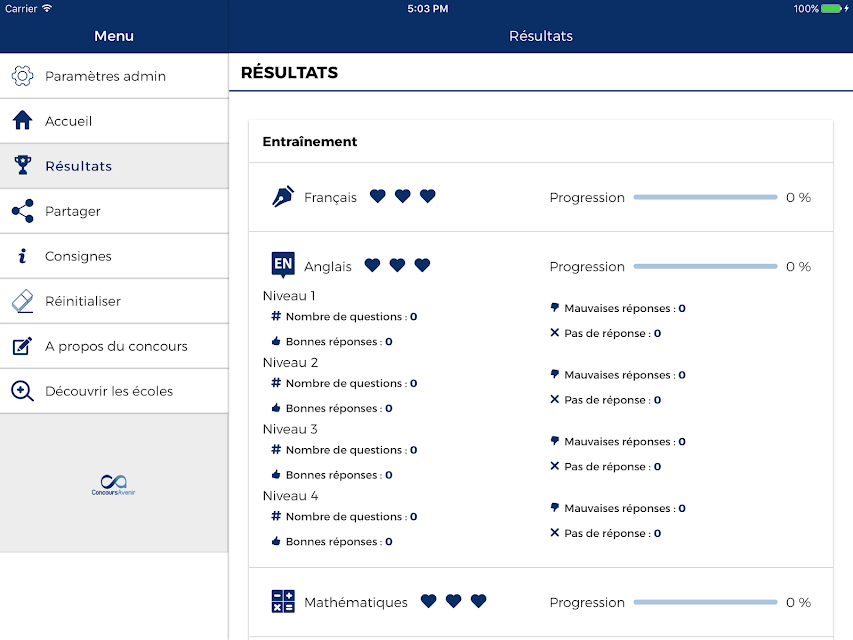This screenshot has height=640, width=853.
Task: Click the Wi-Fi icon in the status bar
Action: click(47, 8)
